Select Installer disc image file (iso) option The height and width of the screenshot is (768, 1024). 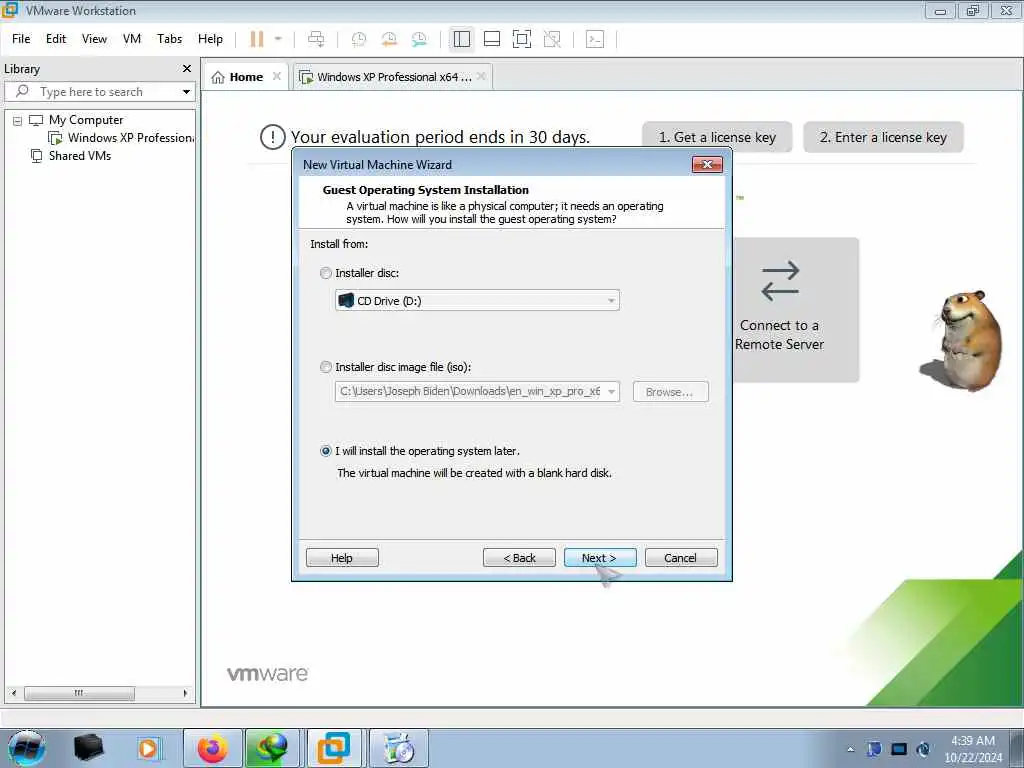click(326, 367)
